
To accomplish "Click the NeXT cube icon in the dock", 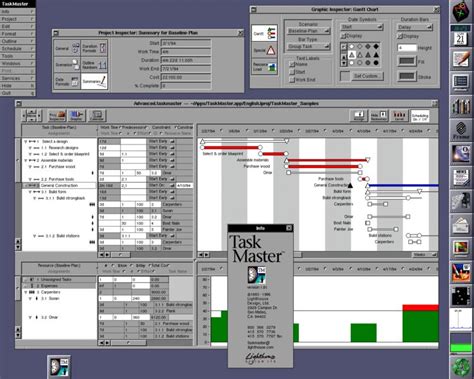I will [461, 12].
